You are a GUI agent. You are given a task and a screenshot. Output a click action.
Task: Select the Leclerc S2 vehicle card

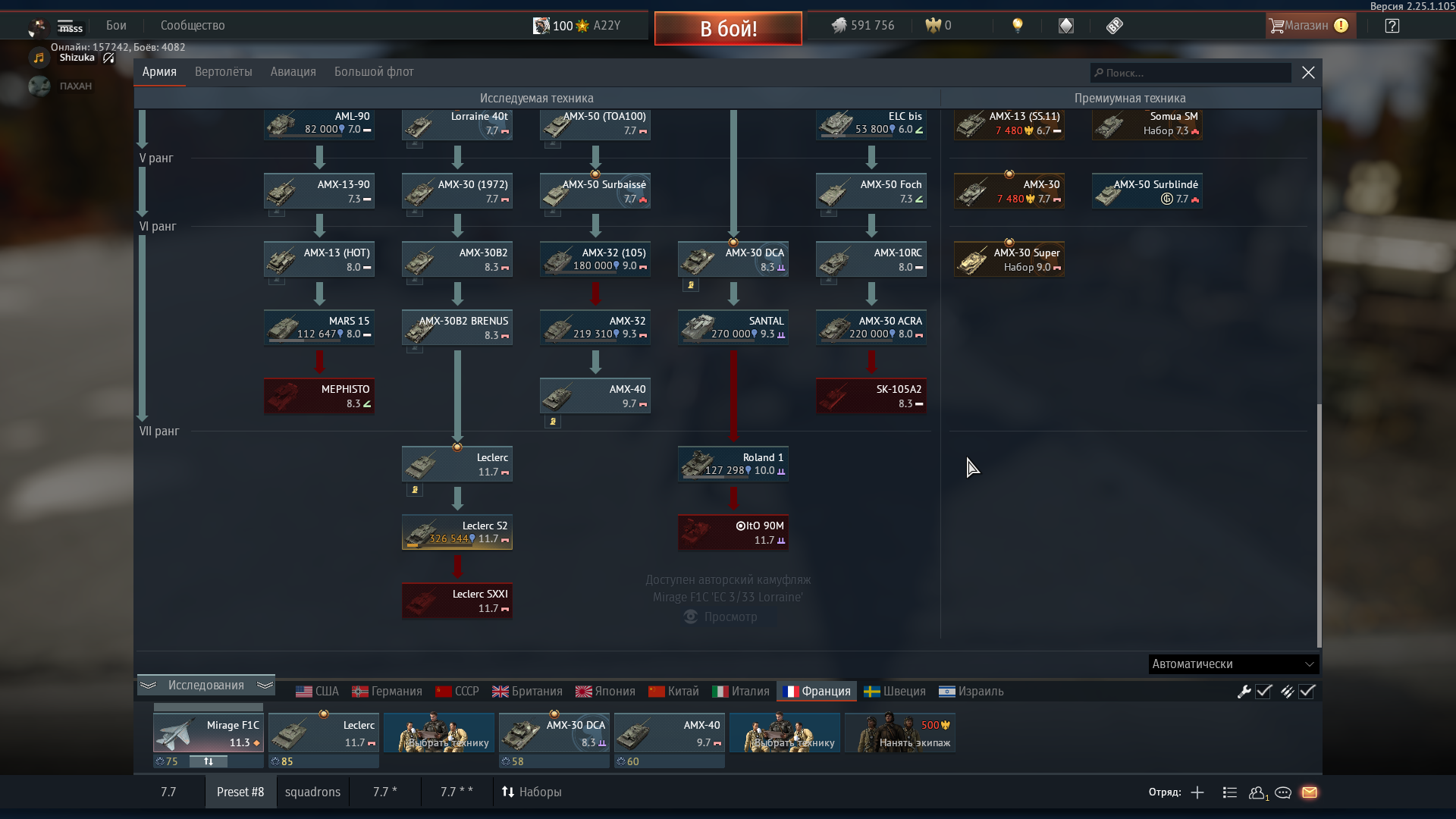457,532
